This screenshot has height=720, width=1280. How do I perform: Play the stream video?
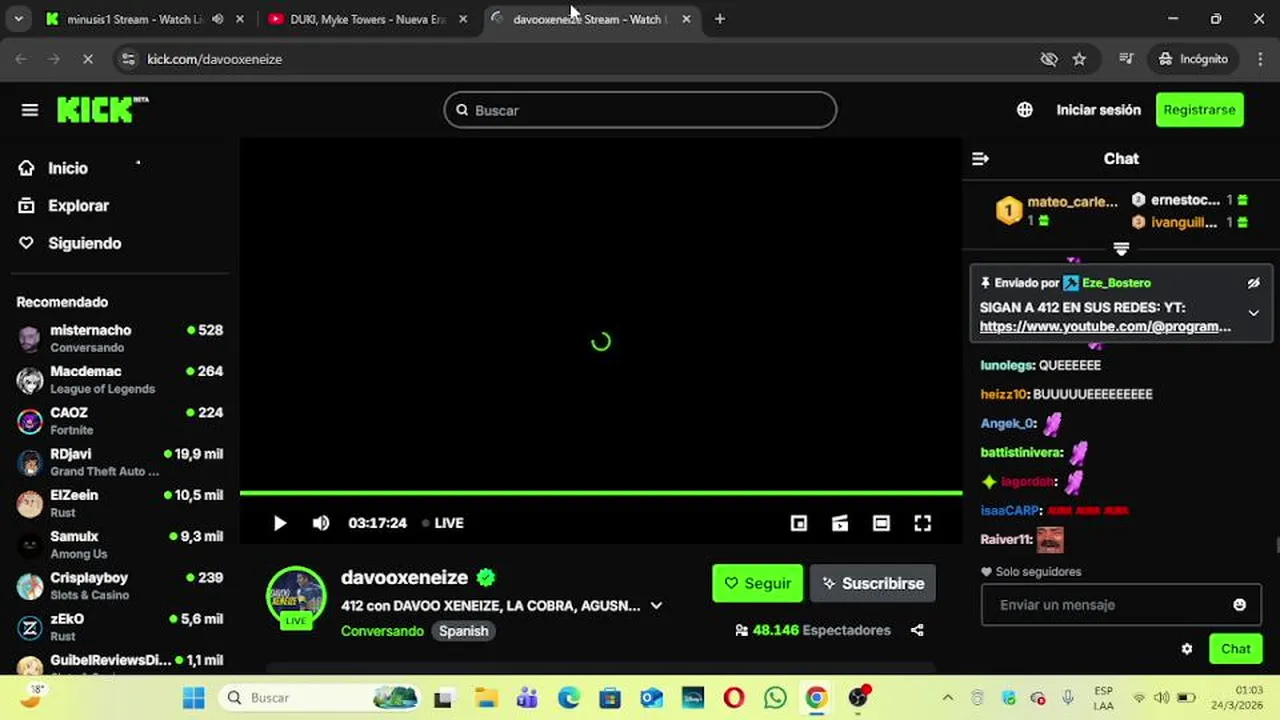[x=280, y=523]
